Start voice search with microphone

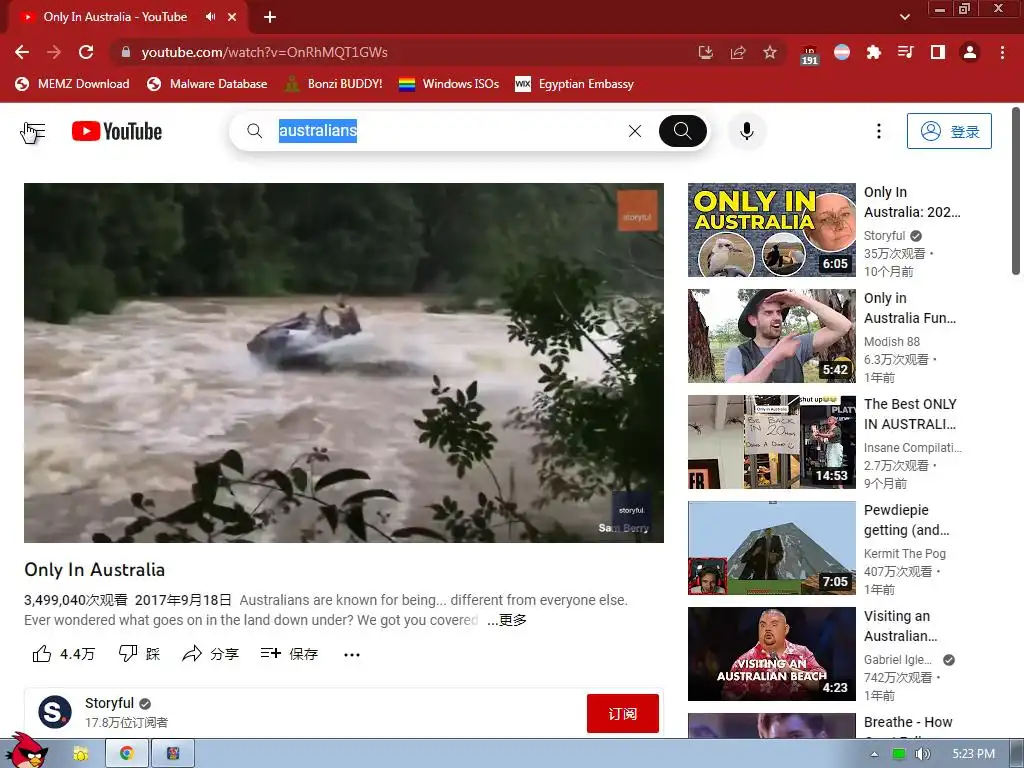(x=746, y=131)
